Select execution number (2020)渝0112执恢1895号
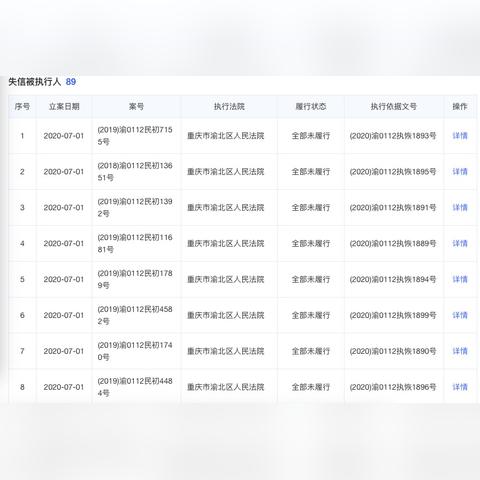The height and width of the screenshot is (480, 480). pos(393,172)
